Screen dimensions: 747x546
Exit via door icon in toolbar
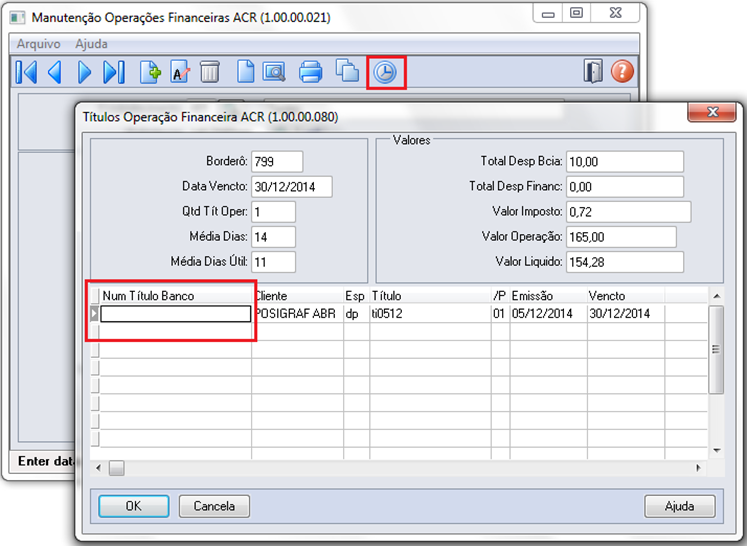pyautogui.click(x=593, y=71)
